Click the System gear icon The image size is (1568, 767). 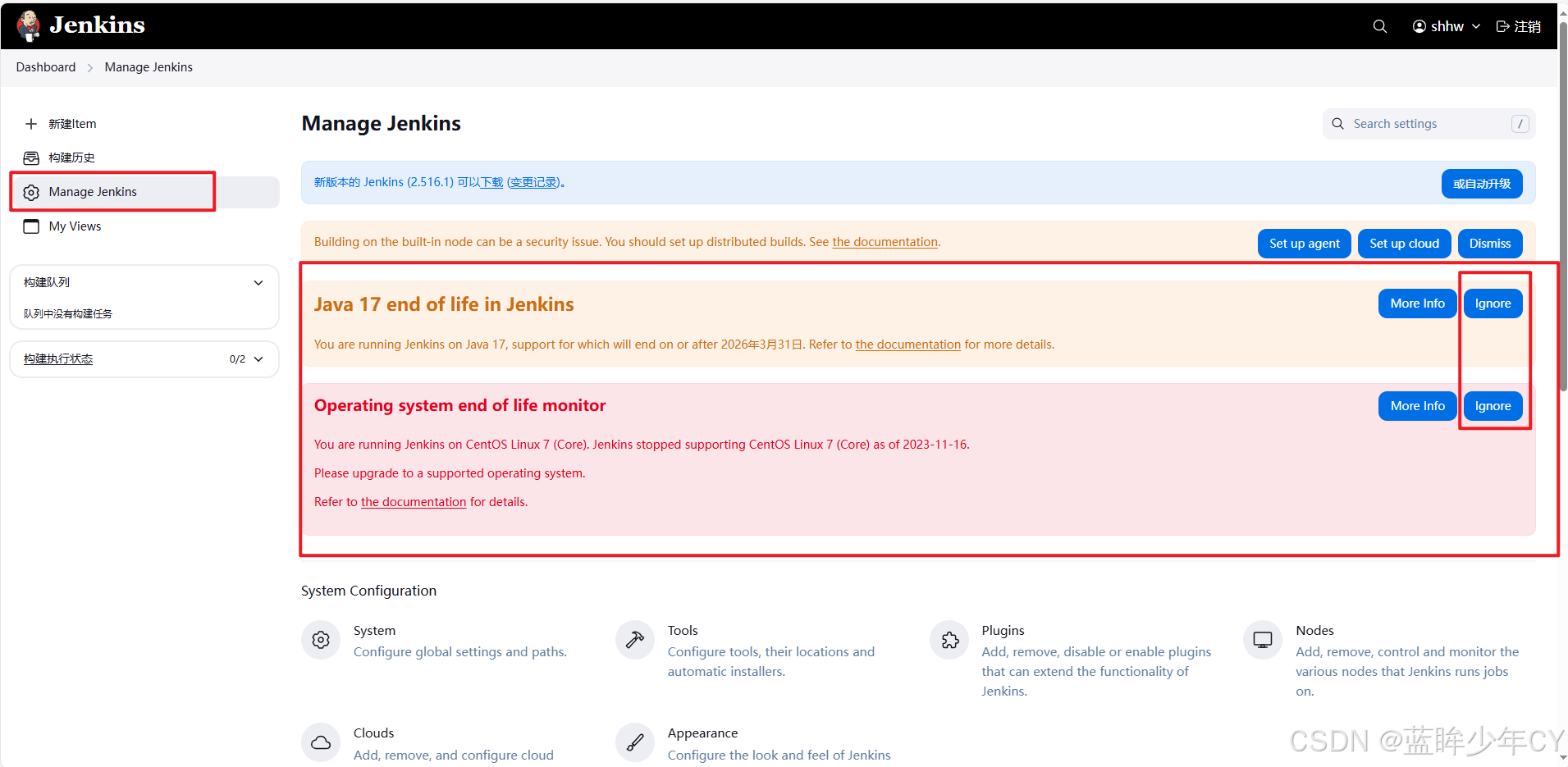321,640
